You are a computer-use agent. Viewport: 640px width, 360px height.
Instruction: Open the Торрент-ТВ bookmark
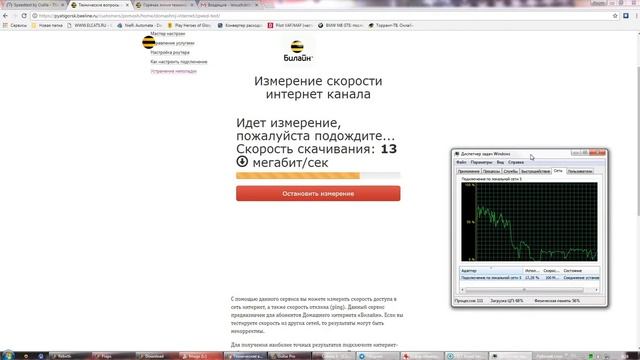point(391,25)
